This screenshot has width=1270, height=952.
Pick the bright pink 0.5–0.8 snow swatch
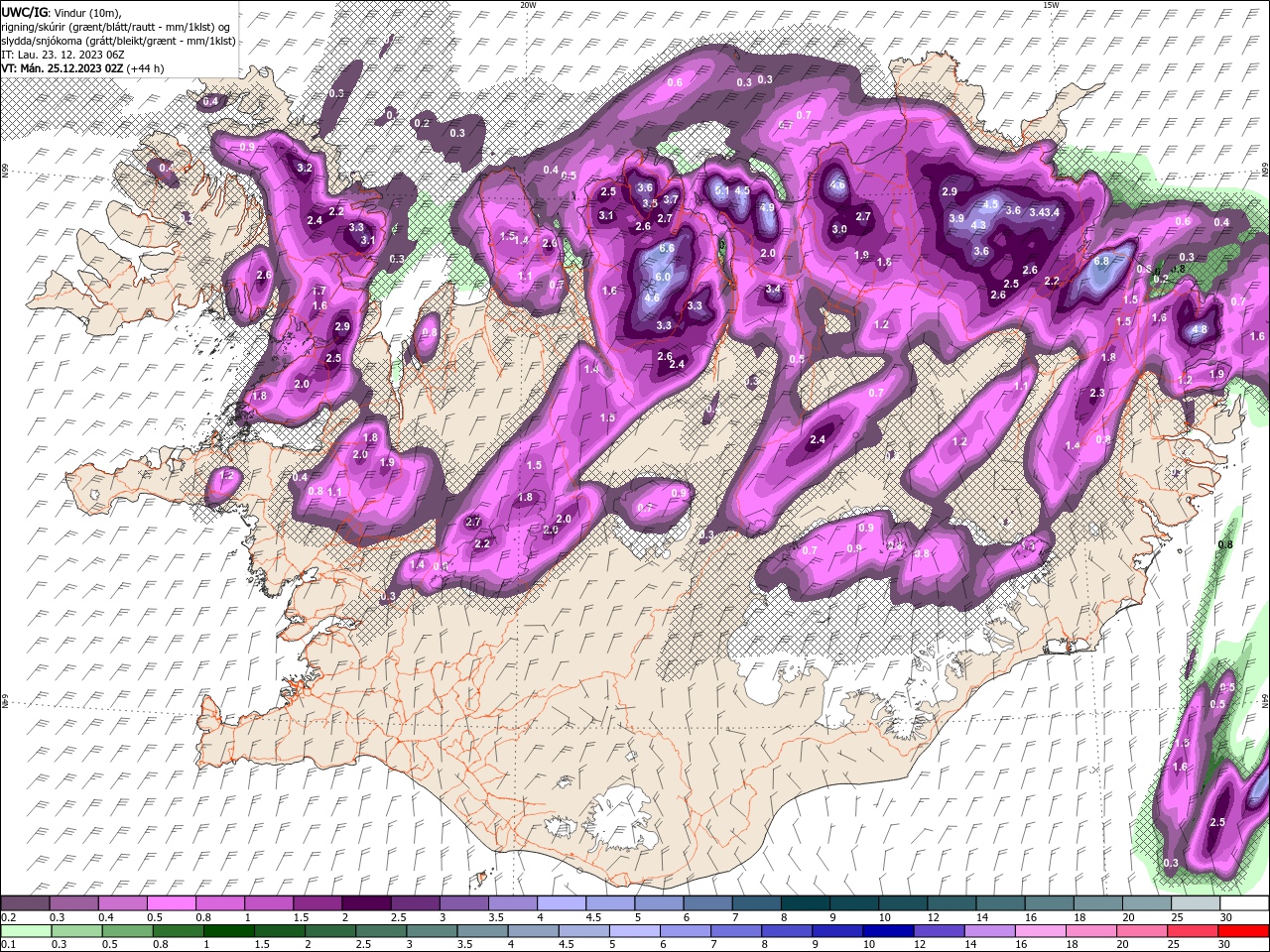click(x=172, y=902)
